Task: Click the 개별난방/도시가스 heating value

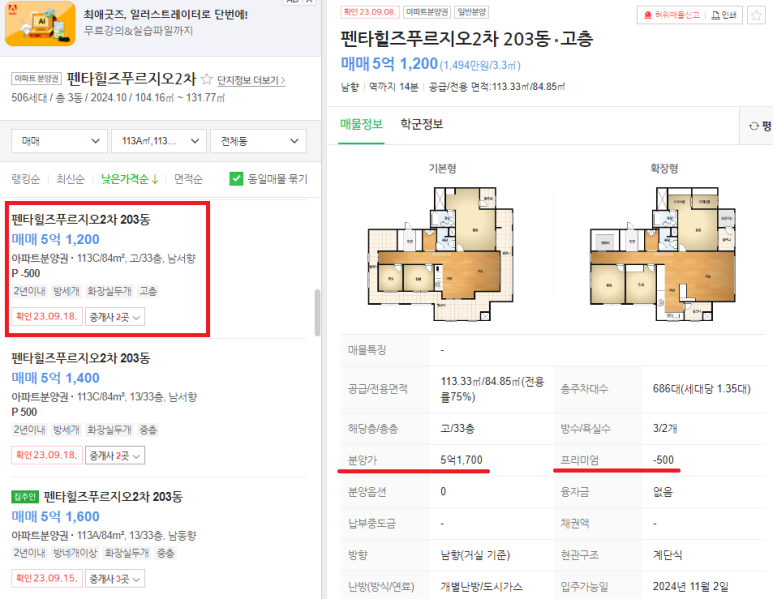Action: (x=481, y=586)
